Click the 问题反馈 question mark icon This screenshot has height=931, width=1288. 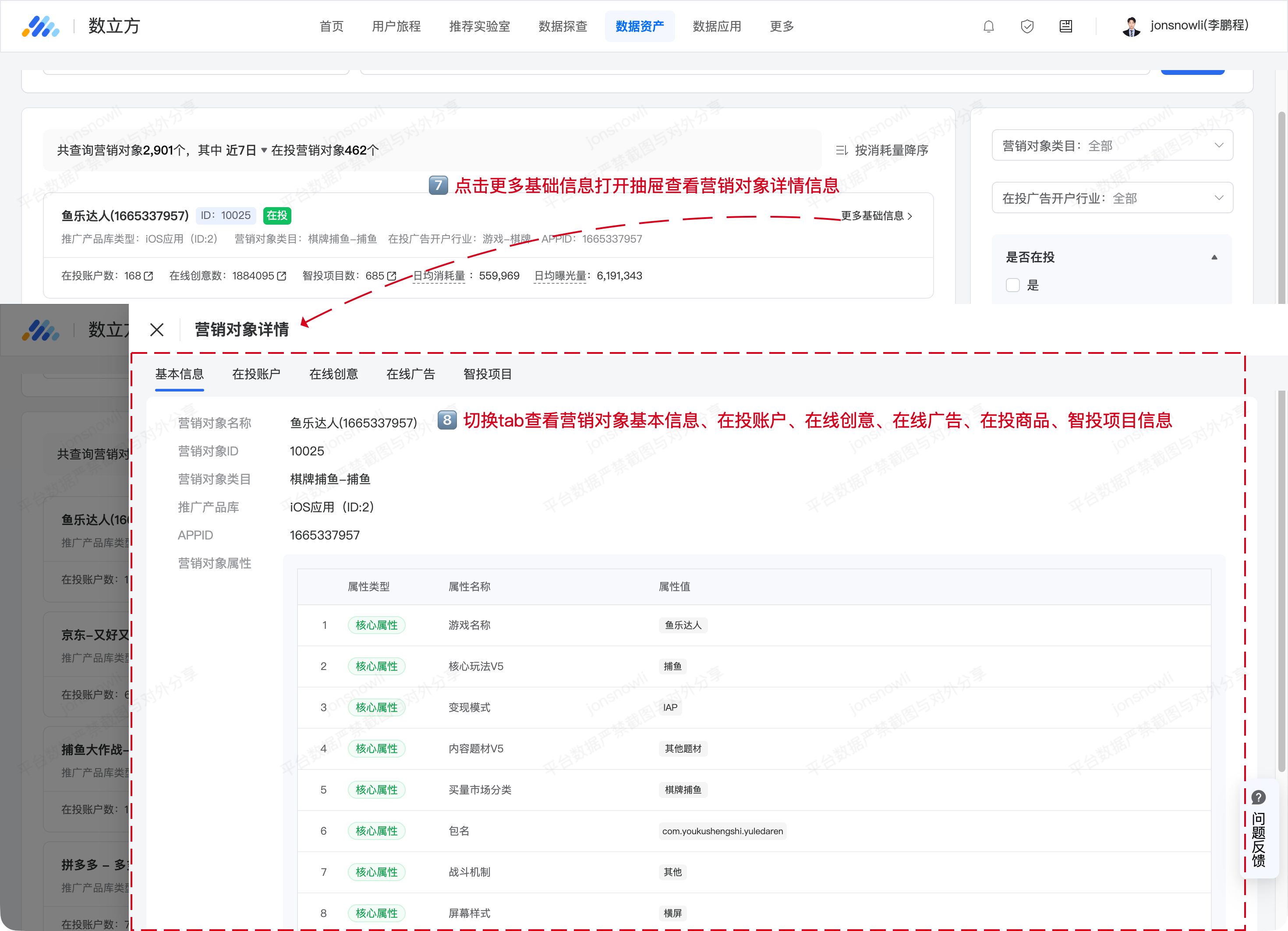(1259, 797)
